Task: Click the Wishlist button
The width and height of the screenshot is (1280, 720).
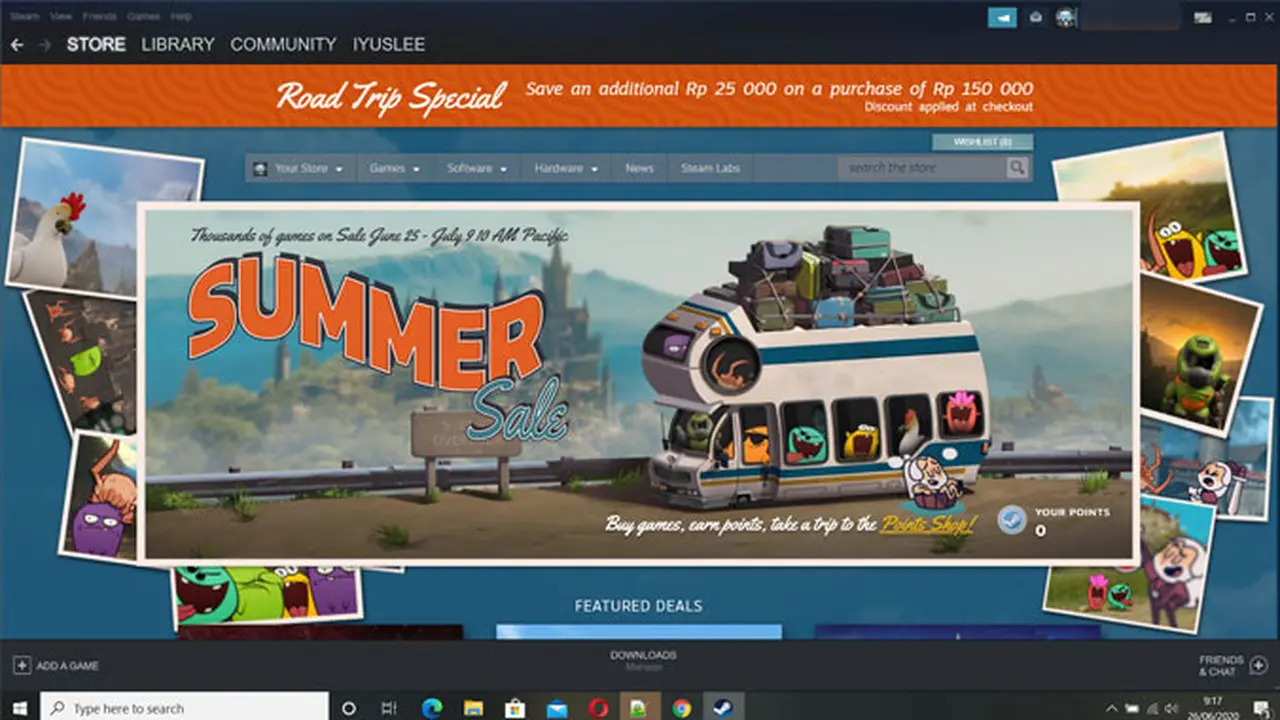Action: point(982,142)
